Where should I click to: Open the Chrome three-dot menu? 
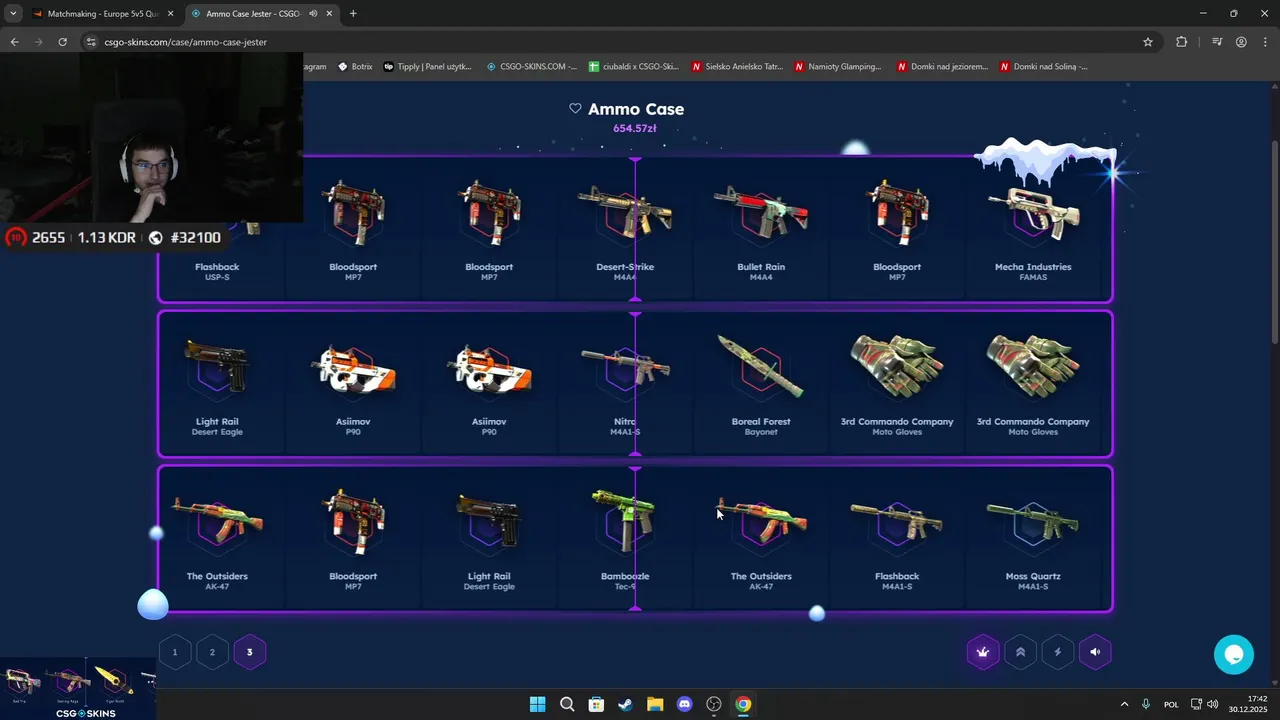(1265, 42)
